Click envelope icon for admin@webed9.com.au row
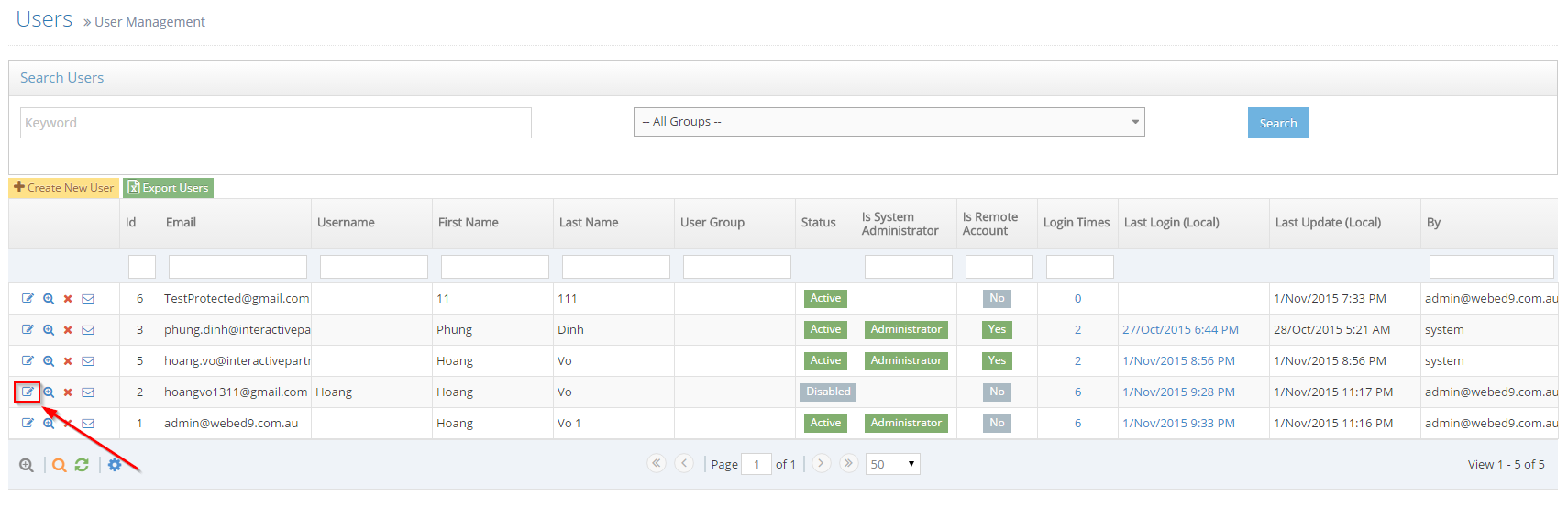 tap(88, 424)
